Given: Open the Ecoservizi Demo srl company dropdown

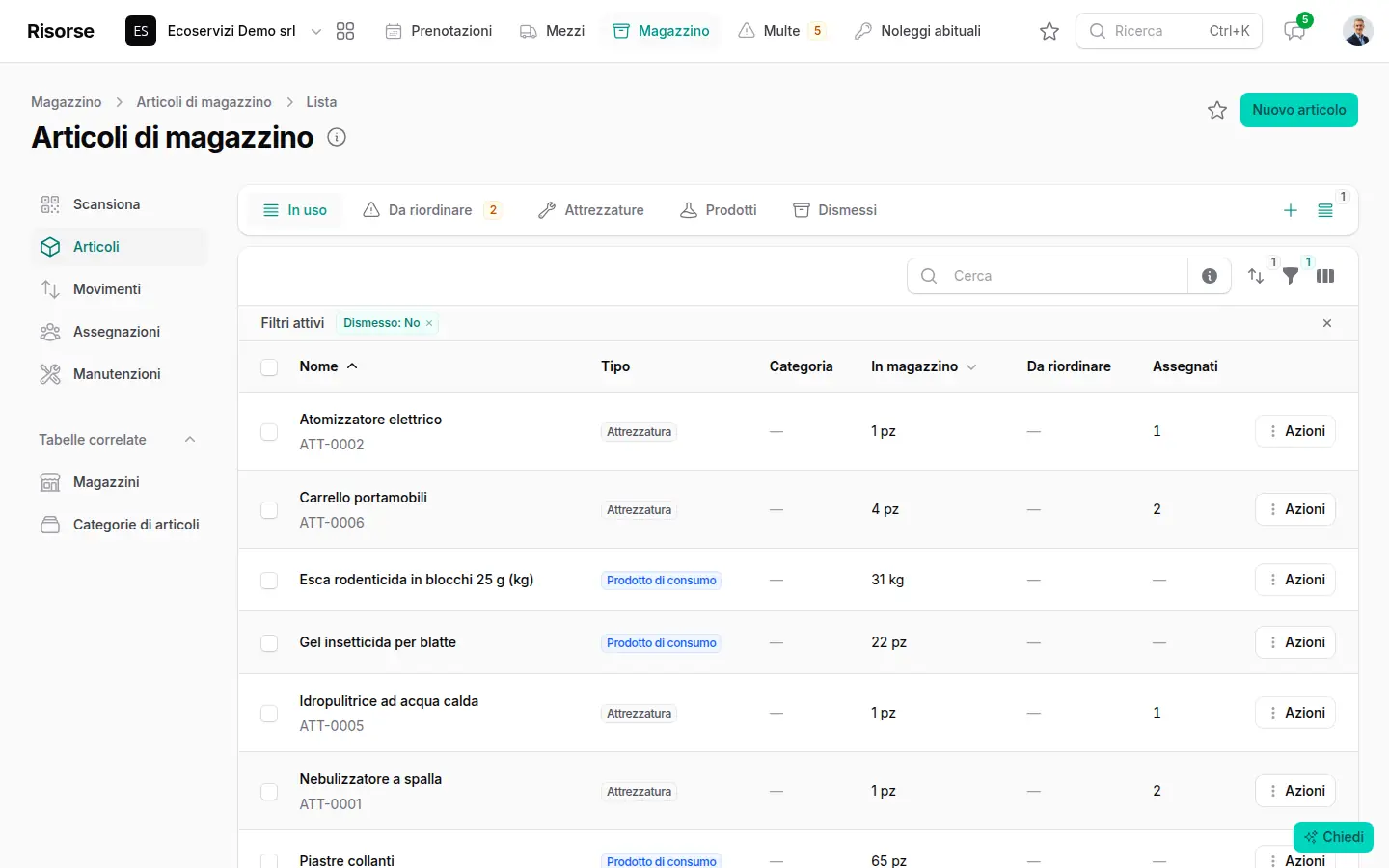Looking at the screenshot, I should click(225, 31).
